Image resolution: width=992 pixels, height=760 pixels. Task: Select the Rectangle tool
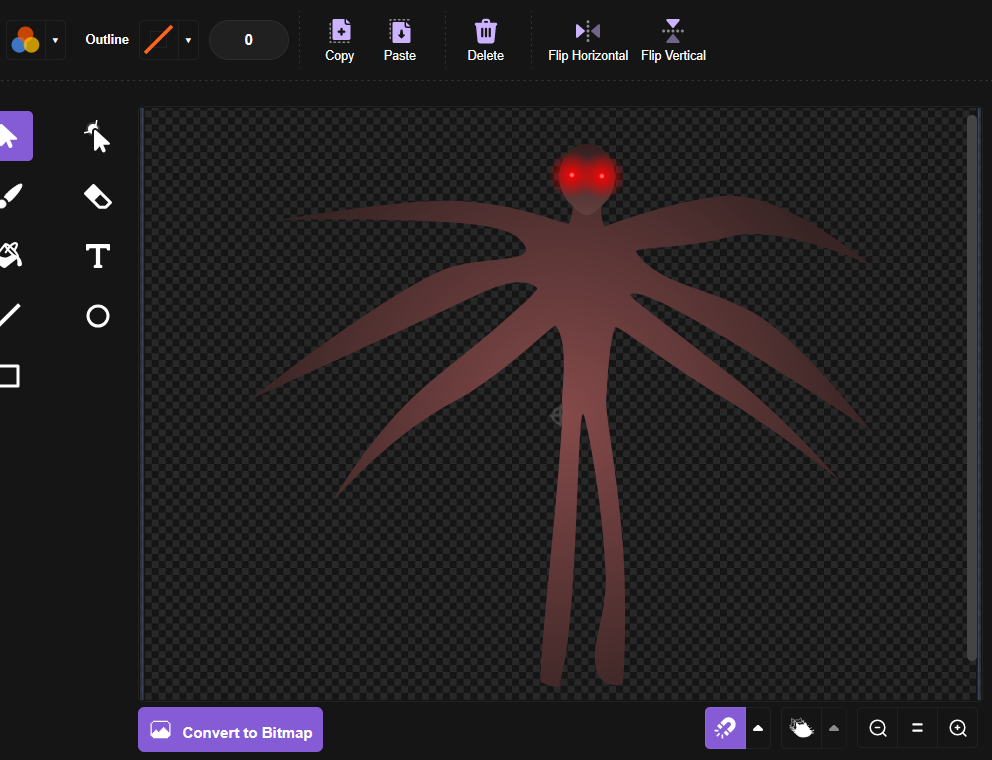coord(10,375)
